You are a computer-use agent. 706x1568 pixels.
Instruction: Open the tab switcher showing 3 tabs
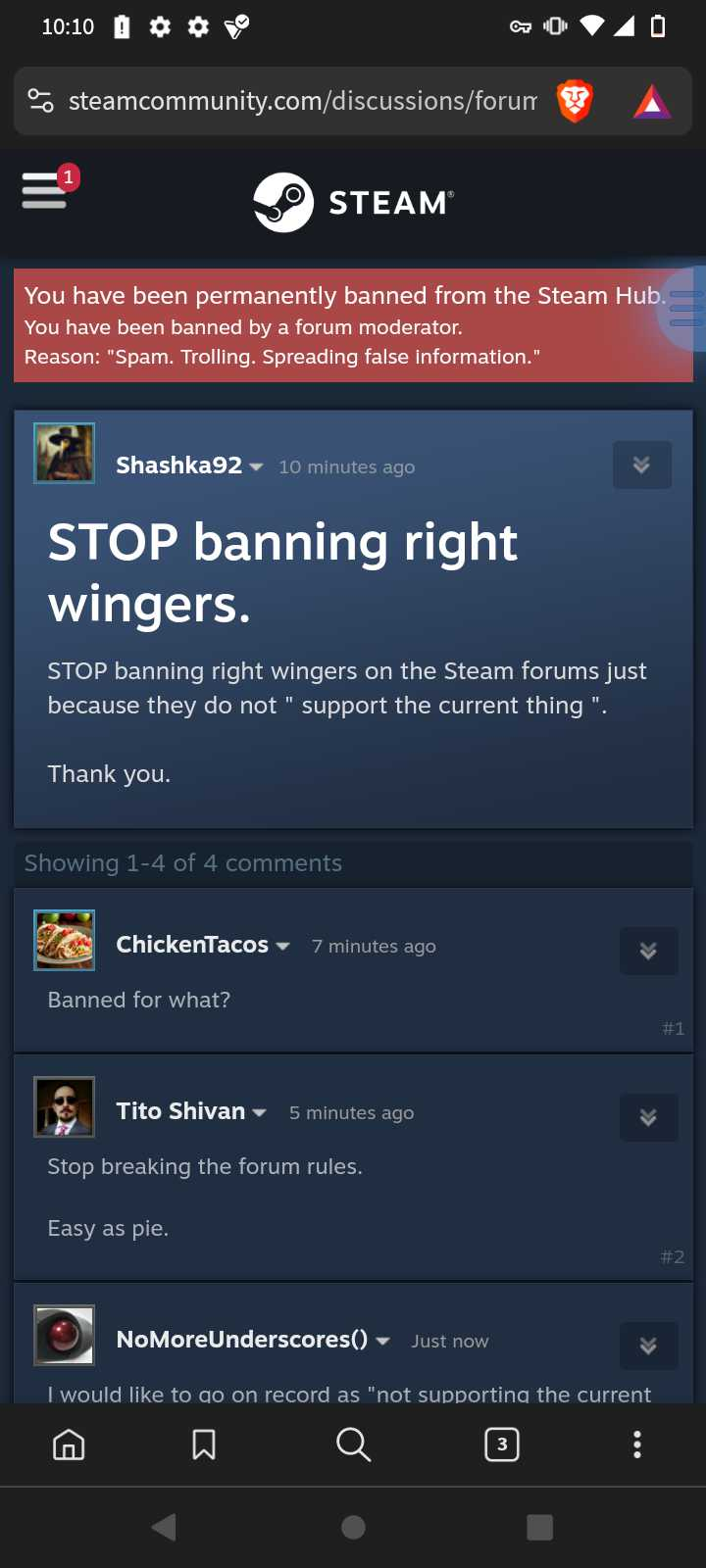(502, 1445)
